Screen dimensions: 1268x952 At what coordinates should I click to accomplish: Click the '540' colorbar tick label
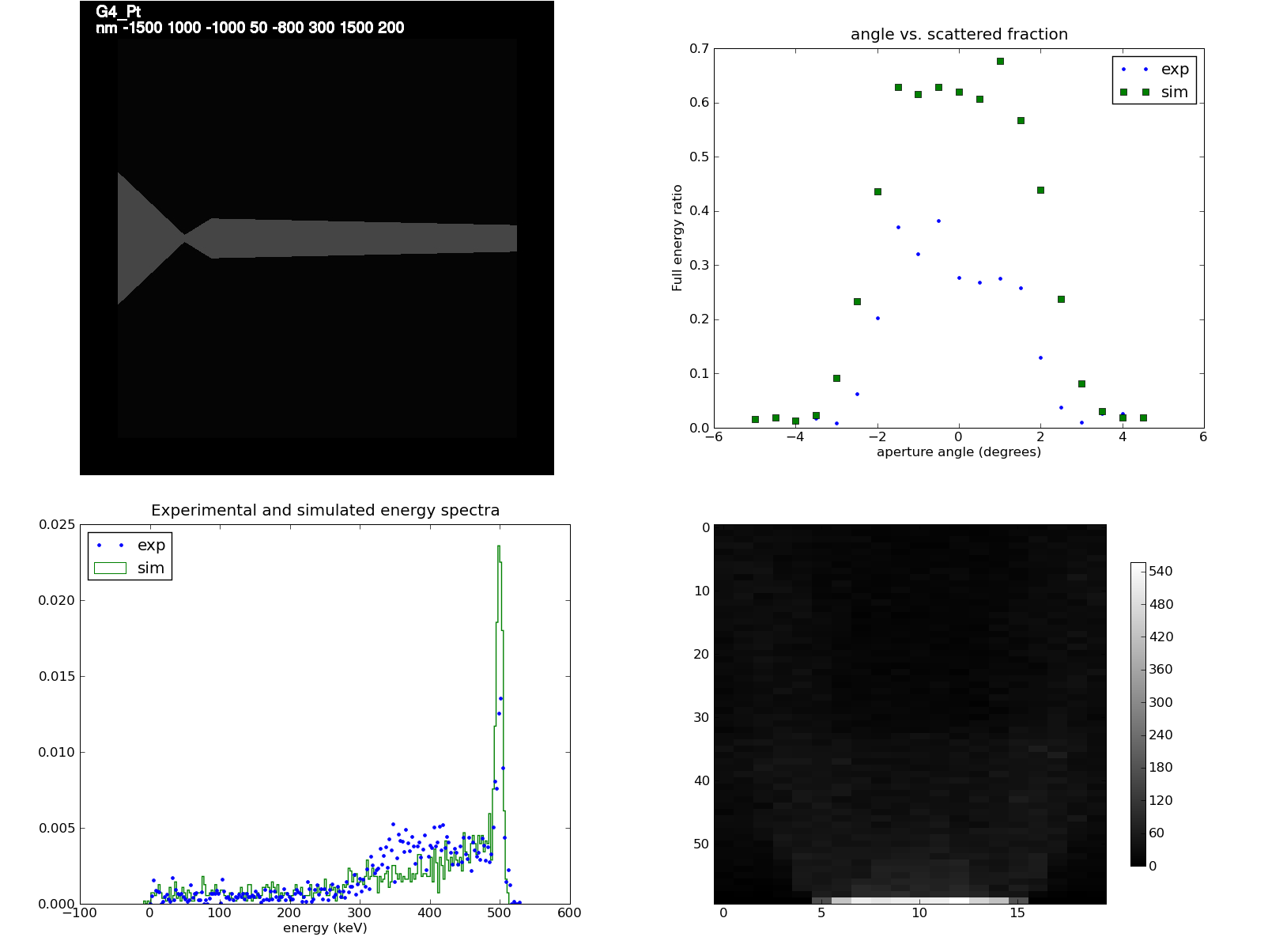click(1160, 571)
